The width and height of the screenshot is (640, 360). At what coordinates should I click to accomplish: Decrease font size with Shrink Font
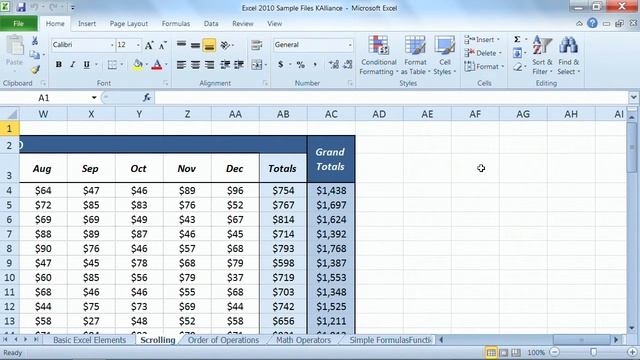tap(162, 45)
